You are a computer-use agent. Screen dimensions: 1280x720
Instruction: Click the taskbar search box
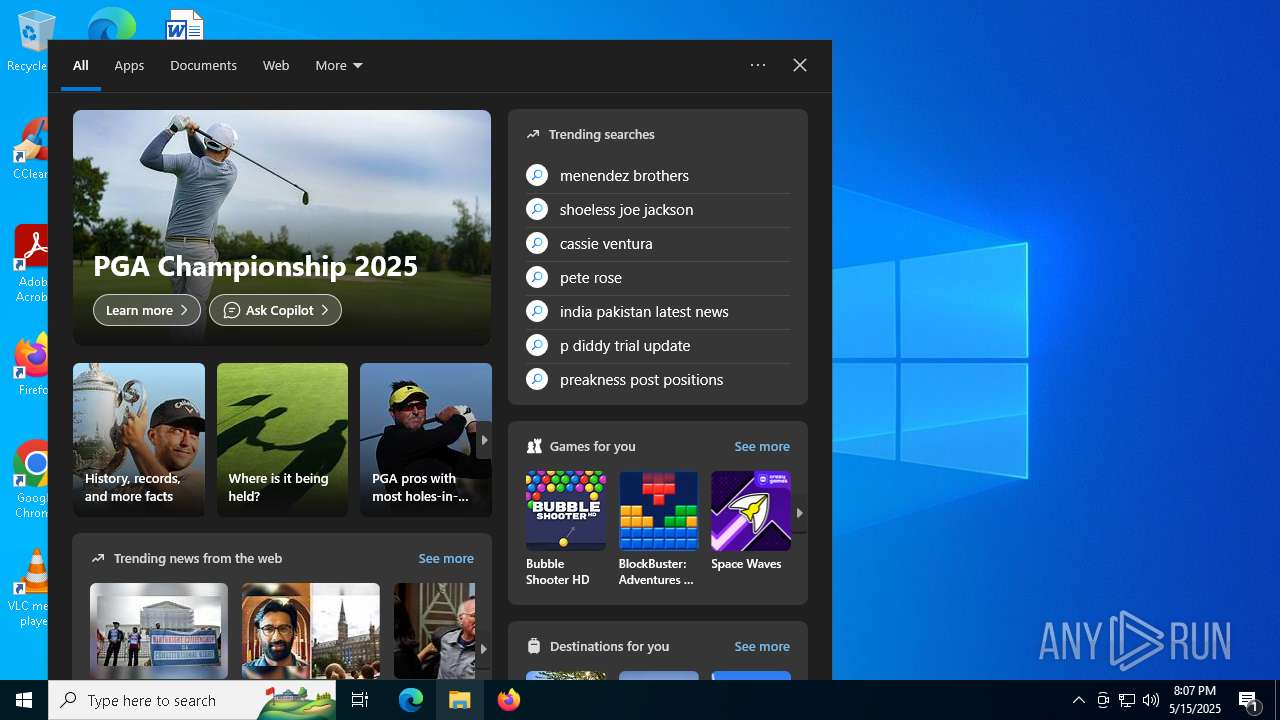pyautogui.click(x=192, y=700)
